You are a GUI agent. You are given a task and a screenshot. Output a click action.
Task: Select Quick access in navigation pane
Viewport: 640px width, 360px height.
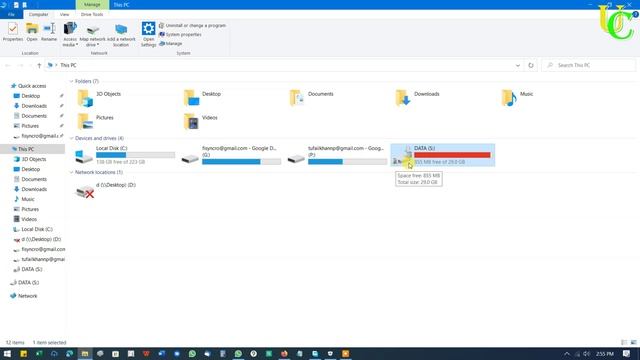click(32, 86)
